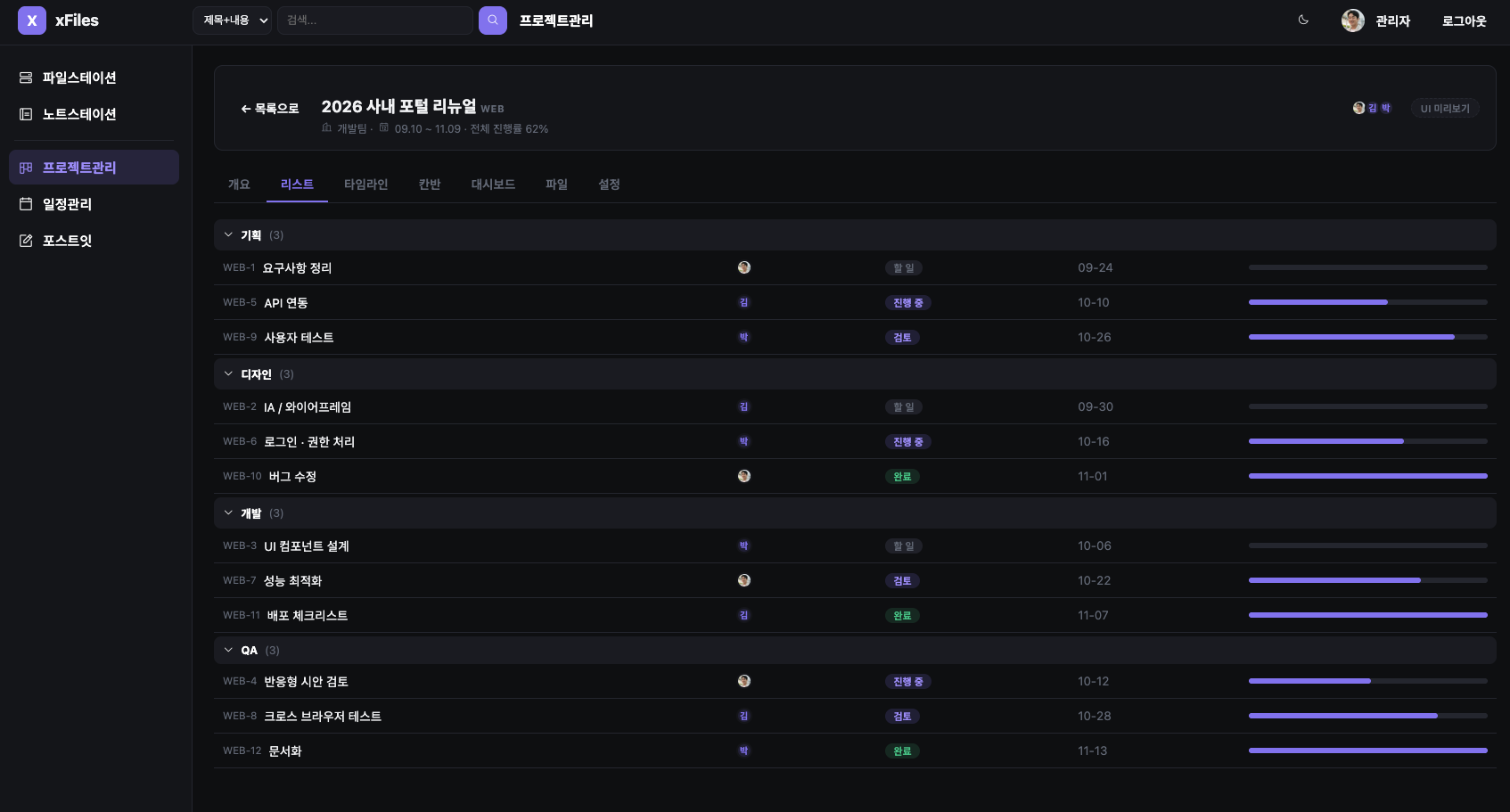Image resolution: width=1510 pixels, height=812 pixels.
Task: Select 프로젝트관리 in the sidebar
Action: [x=94, y=168]
